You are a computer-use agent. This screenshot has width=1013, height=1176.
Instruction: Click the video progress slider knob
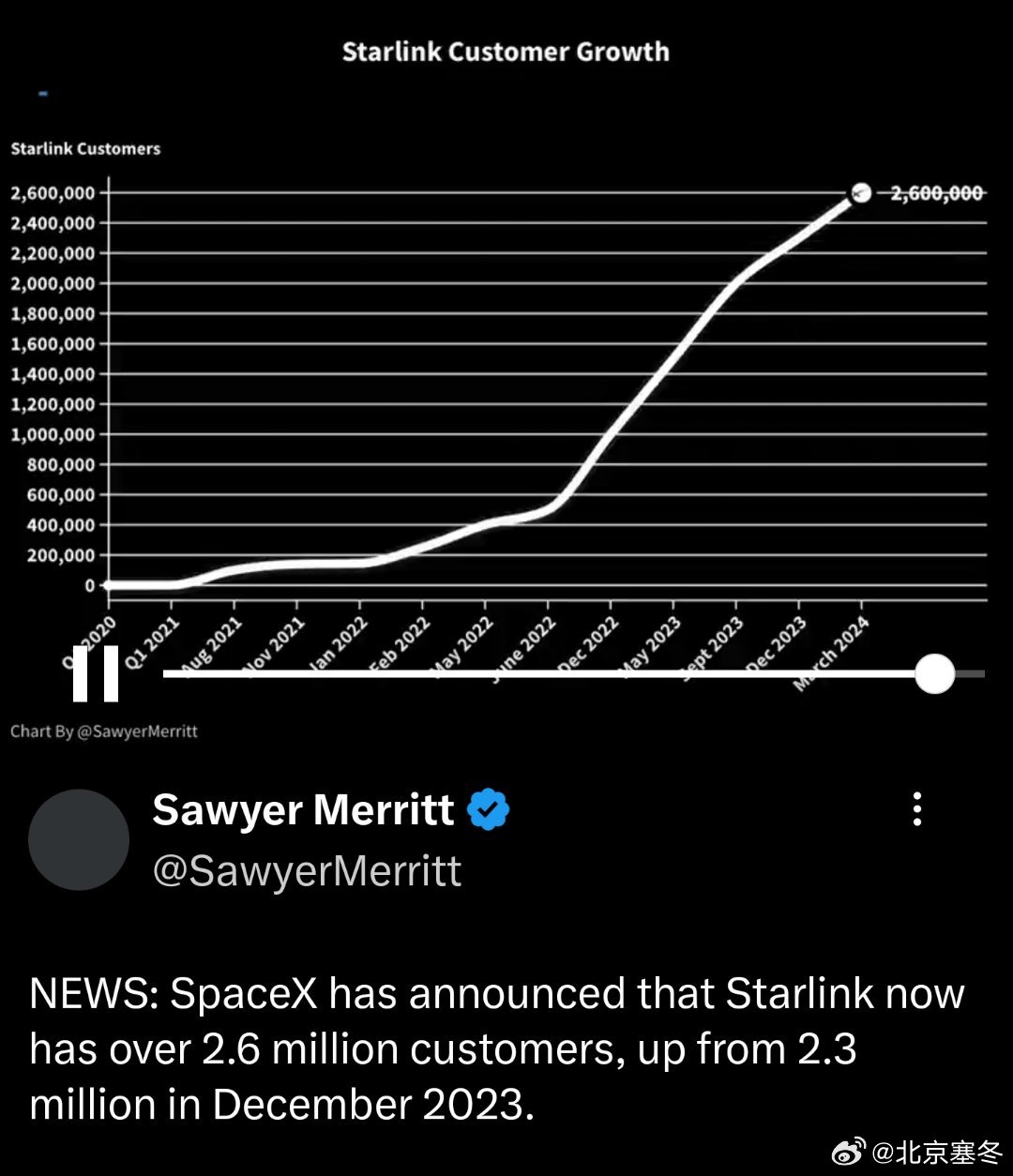934,673
